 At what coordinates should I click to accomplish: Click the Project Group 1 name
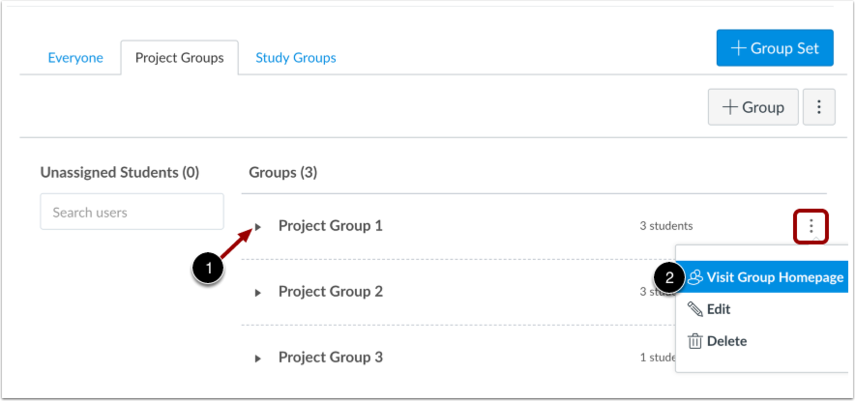330,226
